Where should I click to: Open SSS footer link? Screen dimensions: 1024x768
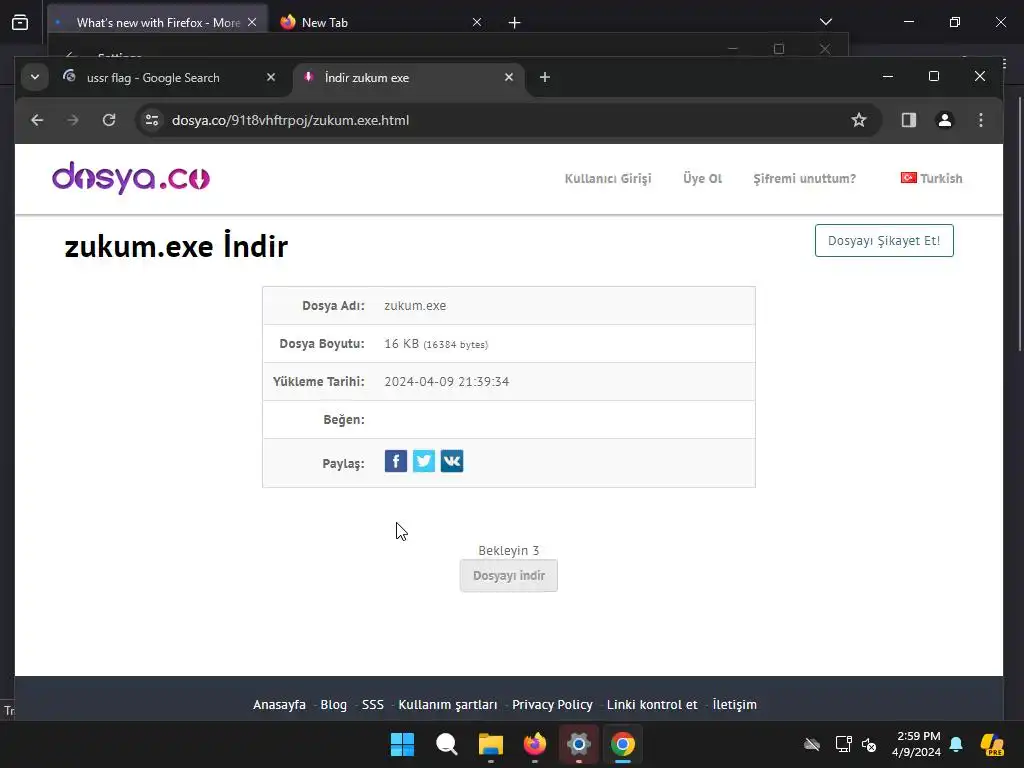coord(373,705)
